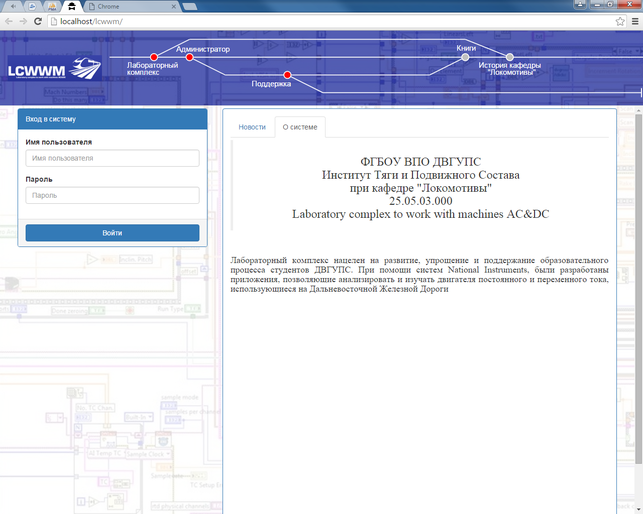Click the Войти login button
This screenshot has width=643, height=514.
(x=112, y=233)
